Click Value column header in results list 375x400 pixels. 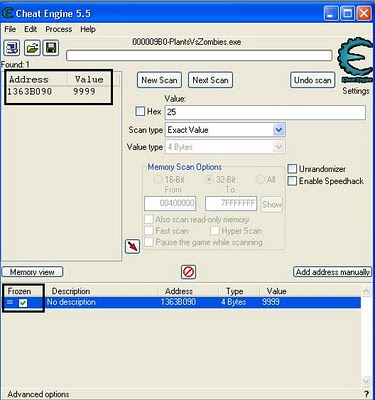(x=89, y=79)
